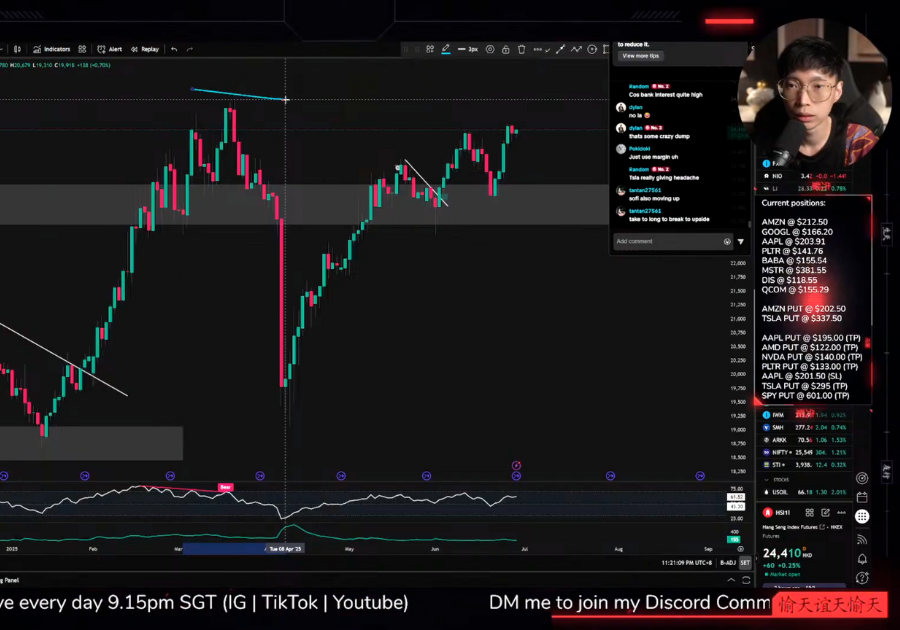Image resolution: width=900 pixels, height=630 pixels.
Task: Open the Indicators menu
Action: (51, 49)
